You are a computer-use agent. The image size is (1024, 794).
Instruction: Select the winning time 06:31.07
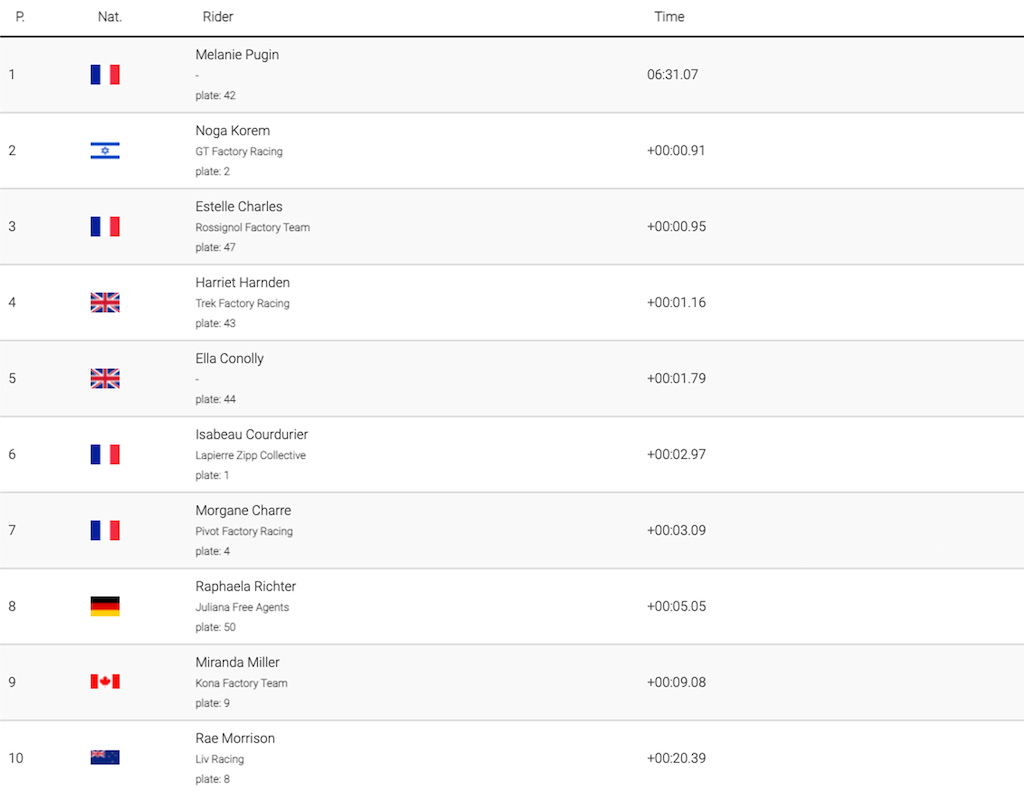click(673, 74)
